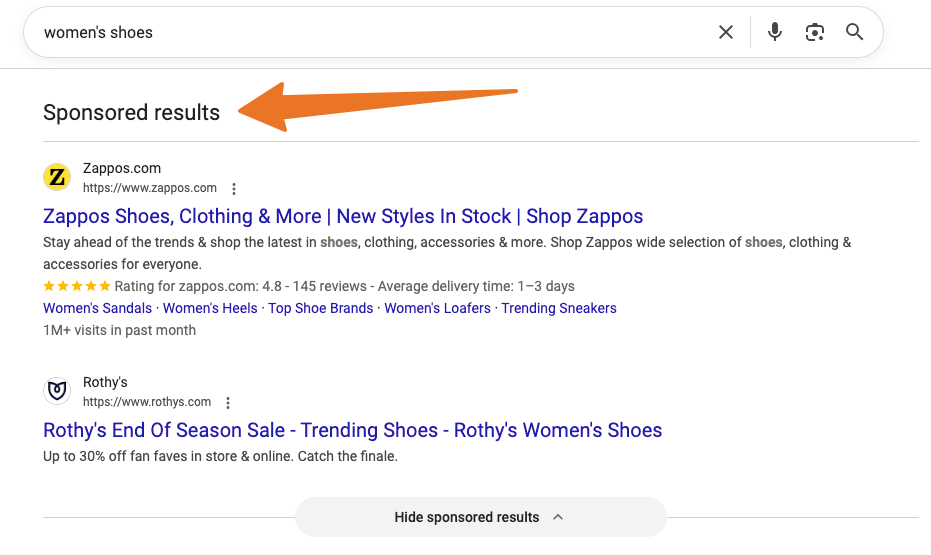Viewport: 931px width, 555px height.
Task: Click the Zappos star rating line
Action: (309, 286)
